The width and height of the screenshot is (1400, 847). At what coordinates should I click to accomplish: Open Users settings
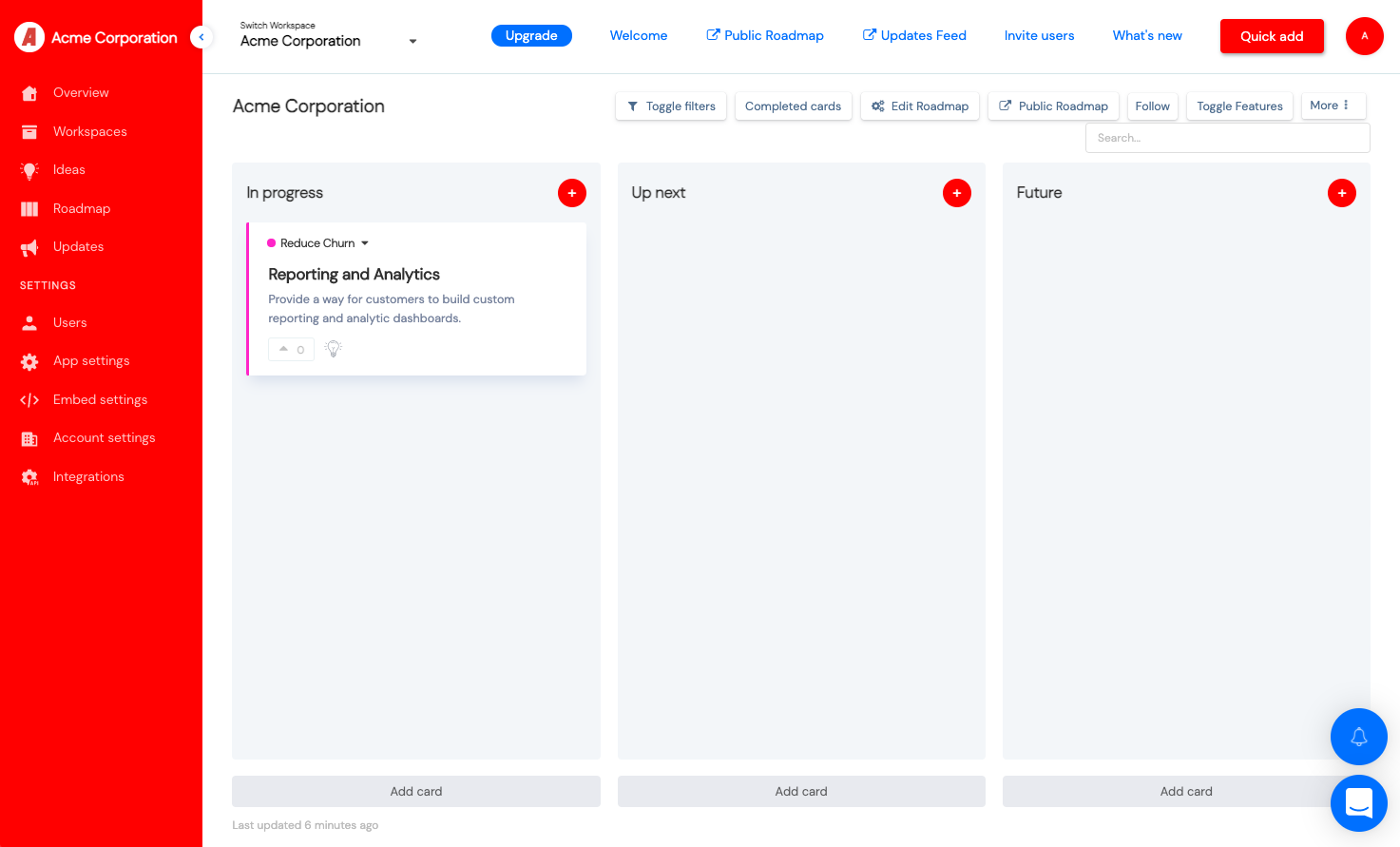coord(70,322)
